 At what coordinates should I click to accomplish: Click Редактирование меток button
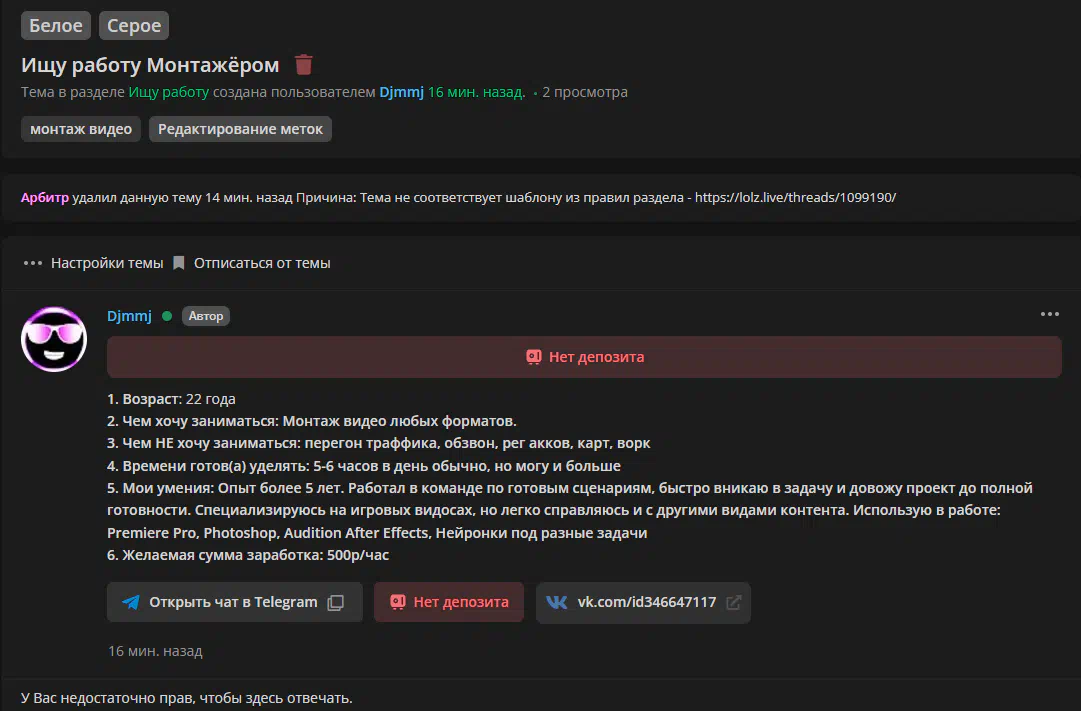pyautogui.click(x=240, y=129)
